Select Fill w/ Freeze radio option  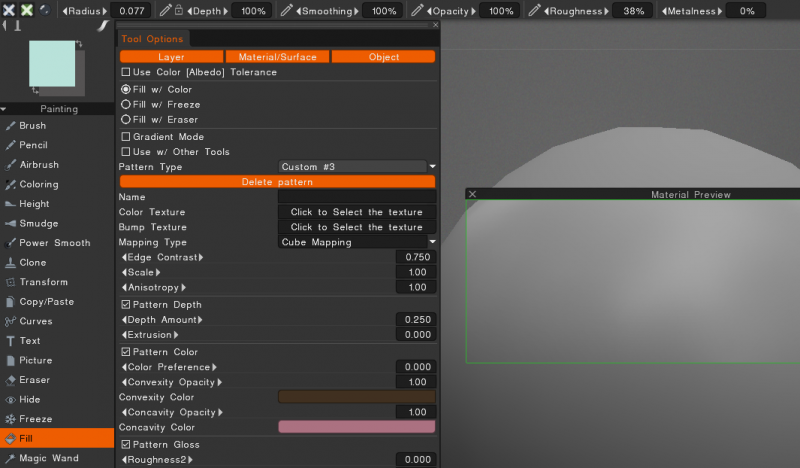tap(126, 105)
